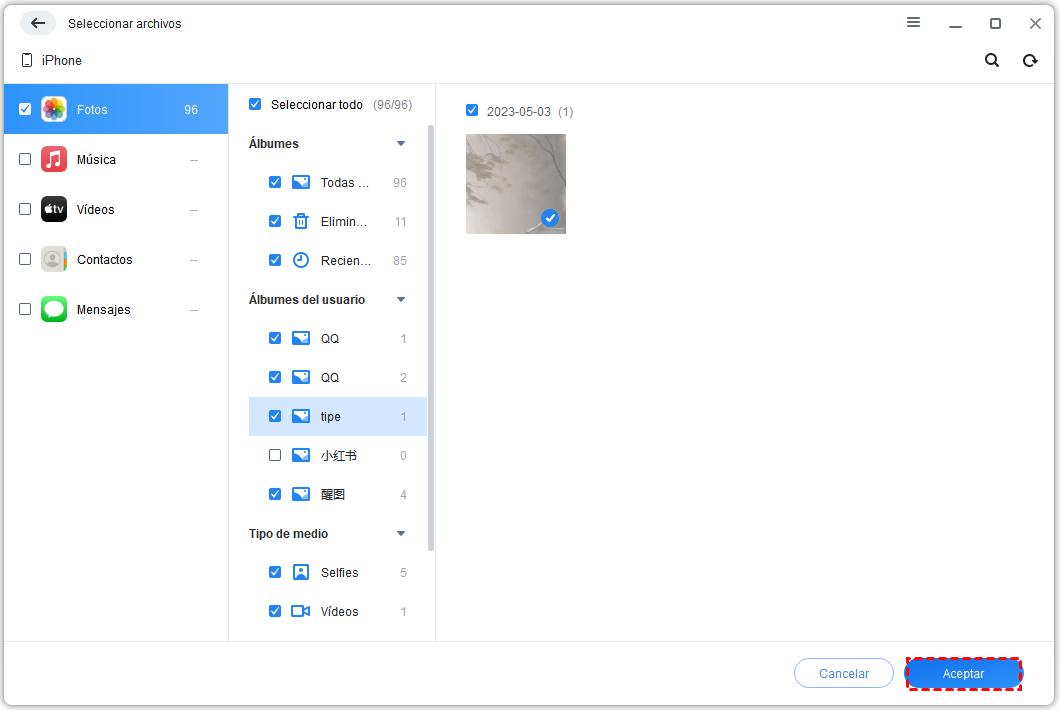
Task: Collapse the Álbumes del usuario section
Action: tap(401, 300)
